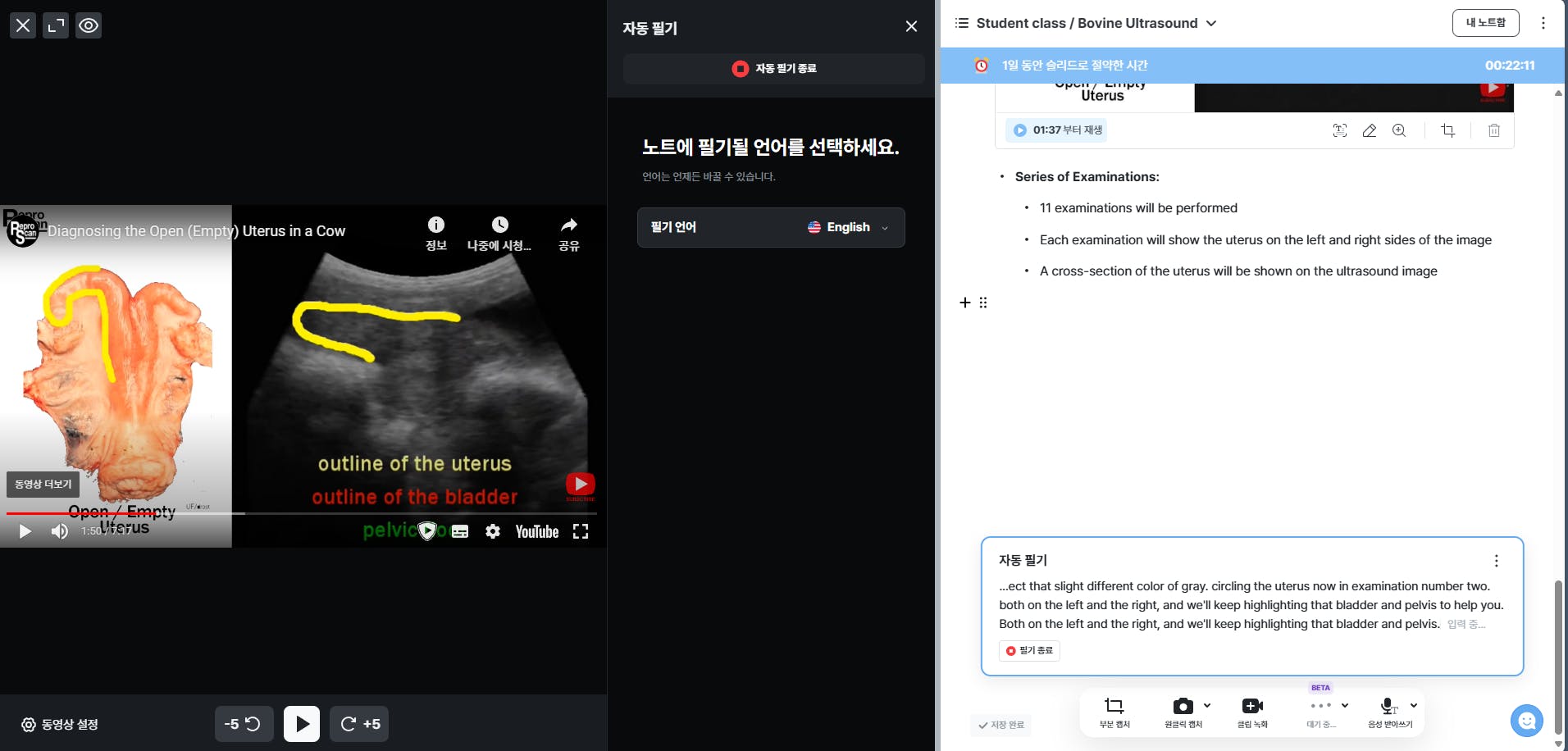Screen dimensions: 1568x751
Task: Toggle subtitles in the YouTube player
Action: (460, 531)
